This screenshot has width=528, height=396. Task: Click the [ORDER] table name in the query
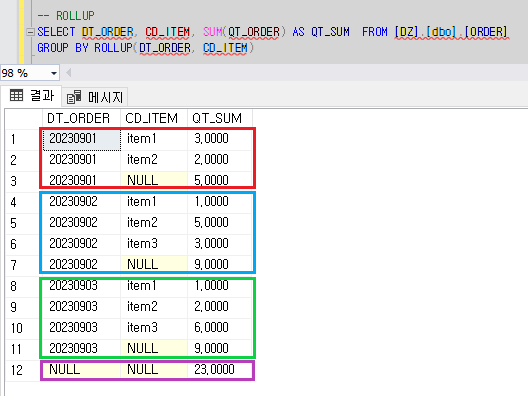tap(485, 32)
